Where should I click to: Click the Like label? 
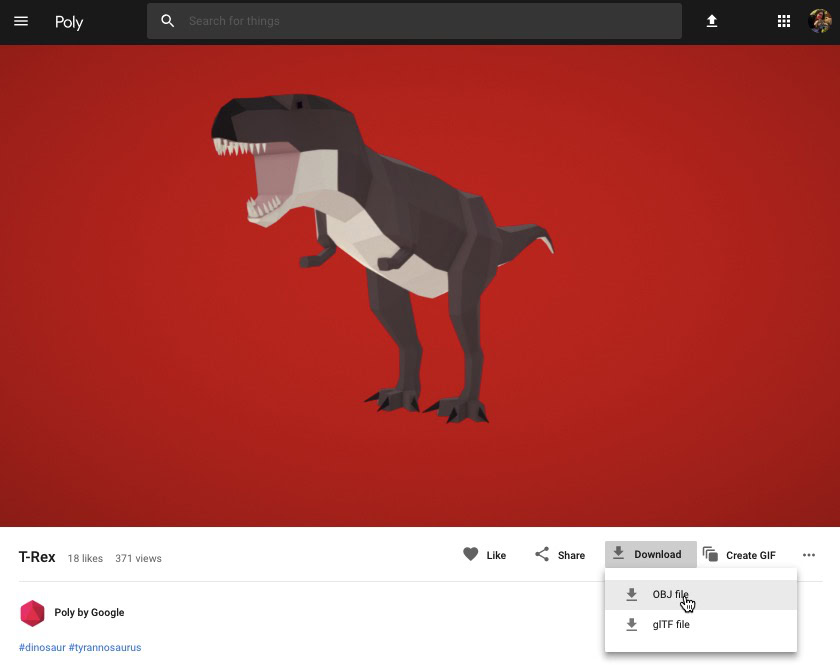(x=496, y=556)
